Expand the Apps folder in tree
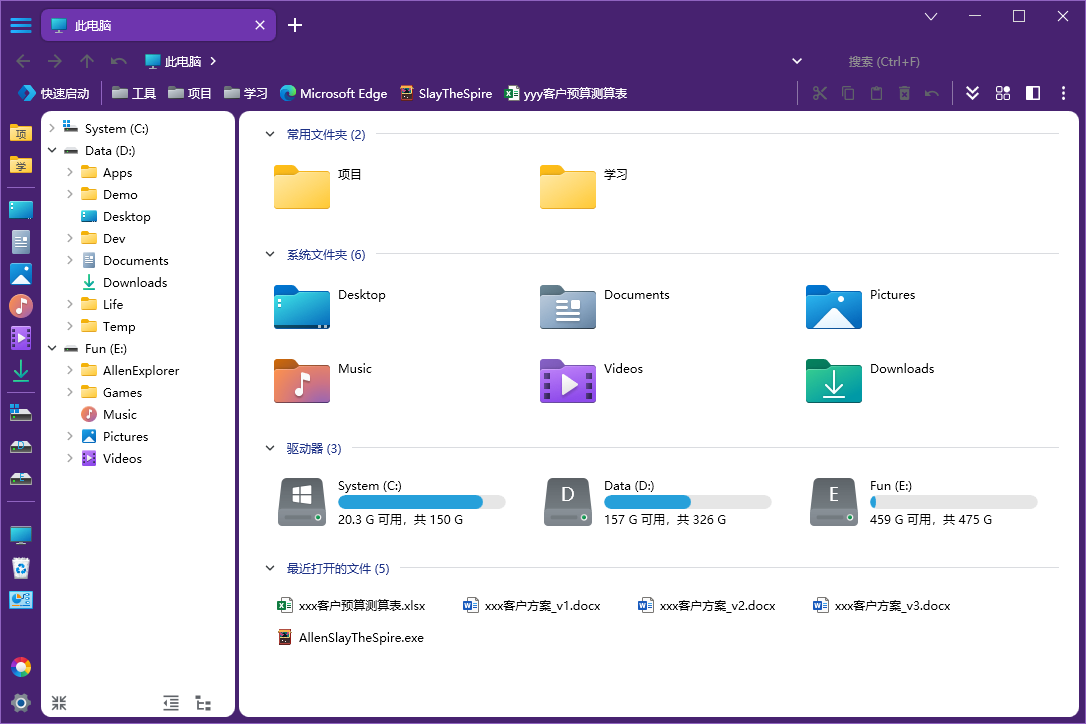Screen dimensions: 1086x724 tap(70, 173)
